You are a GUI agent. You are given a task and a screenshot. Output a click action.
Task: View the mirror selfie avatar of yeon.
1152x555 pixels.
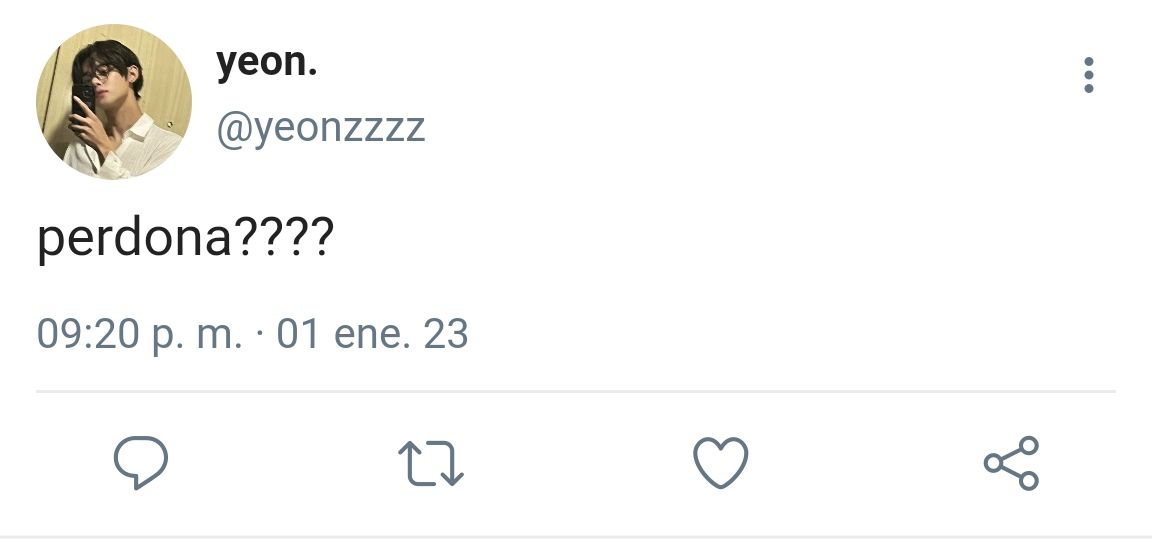click(114, 101)
